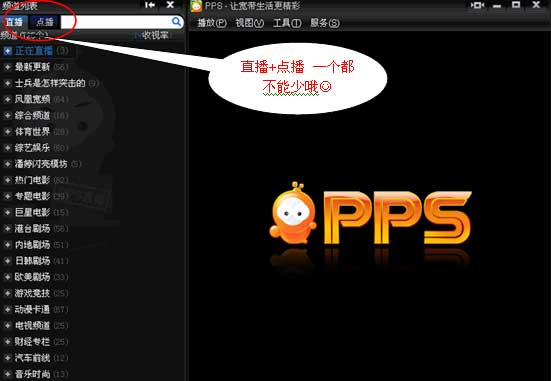Switch to mini mode via title bar icon
This screenshot has height=381, width=551.
tap(477, 5)
